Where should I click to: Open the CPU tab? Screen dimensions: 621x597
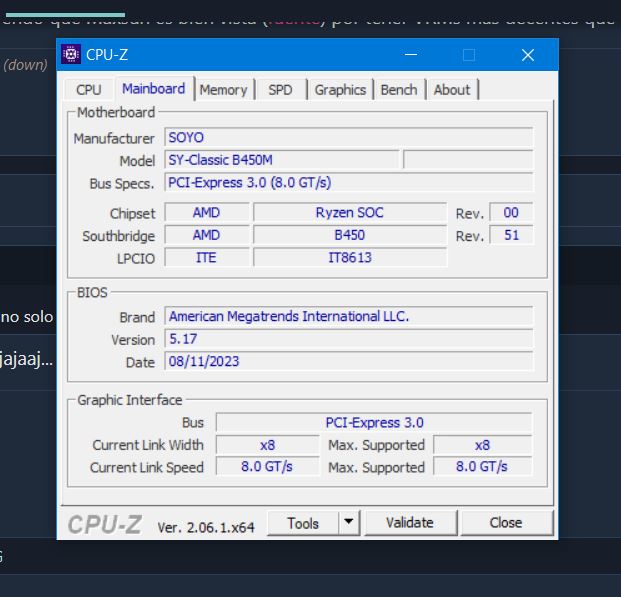click(x=89, y=90)
